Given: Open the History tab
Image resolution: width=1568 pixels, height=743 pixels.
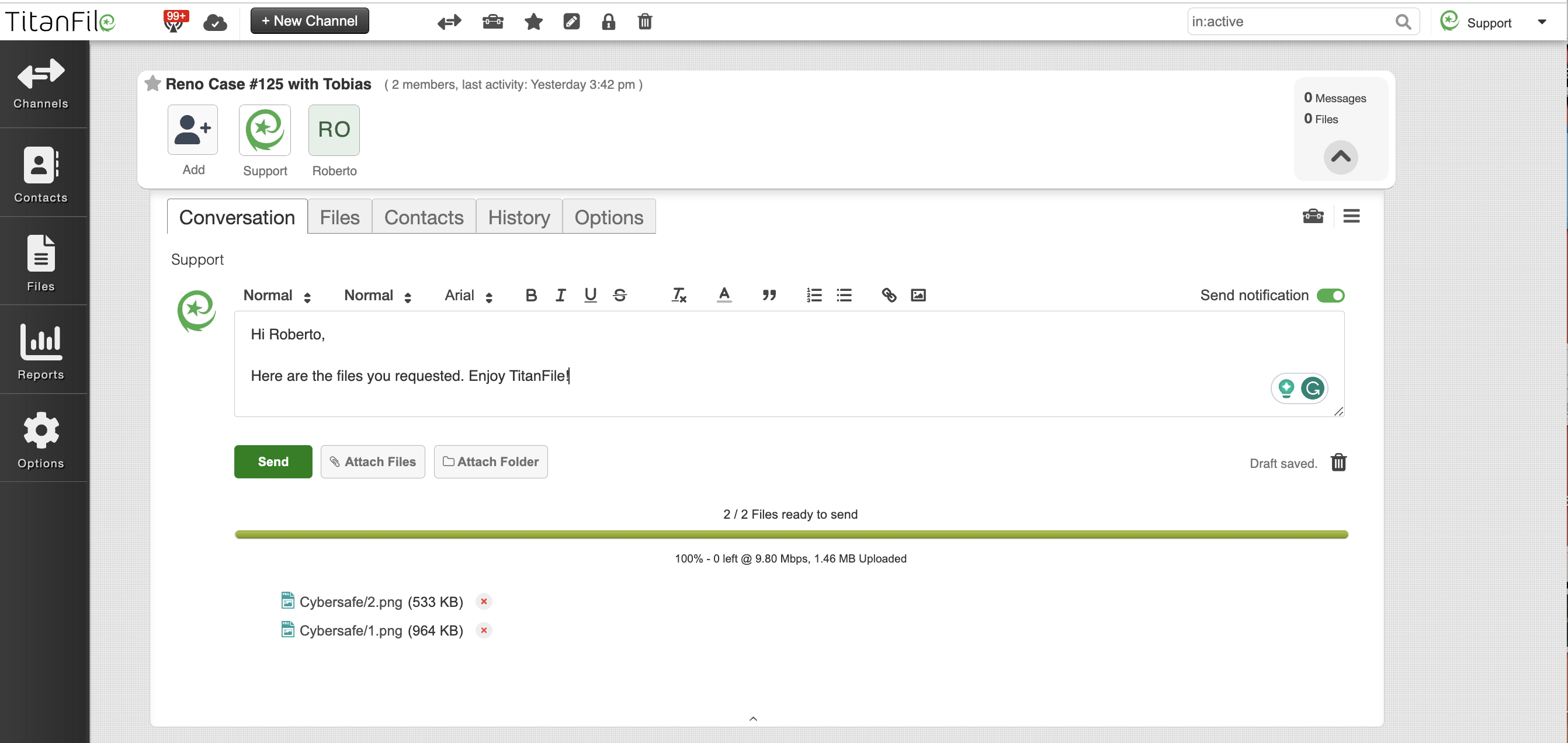Looking at the screenshot, I should 519,217.
